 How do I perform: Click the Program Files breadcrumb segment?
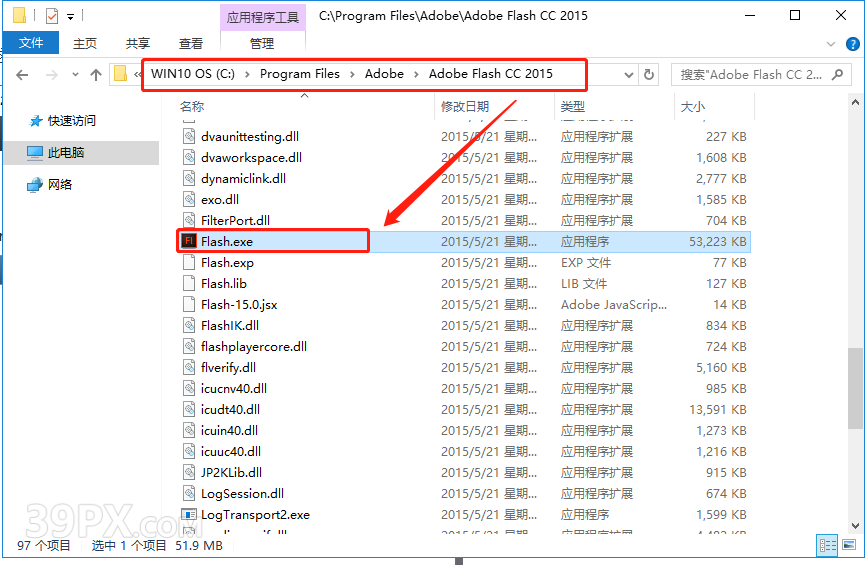(300, 74)
